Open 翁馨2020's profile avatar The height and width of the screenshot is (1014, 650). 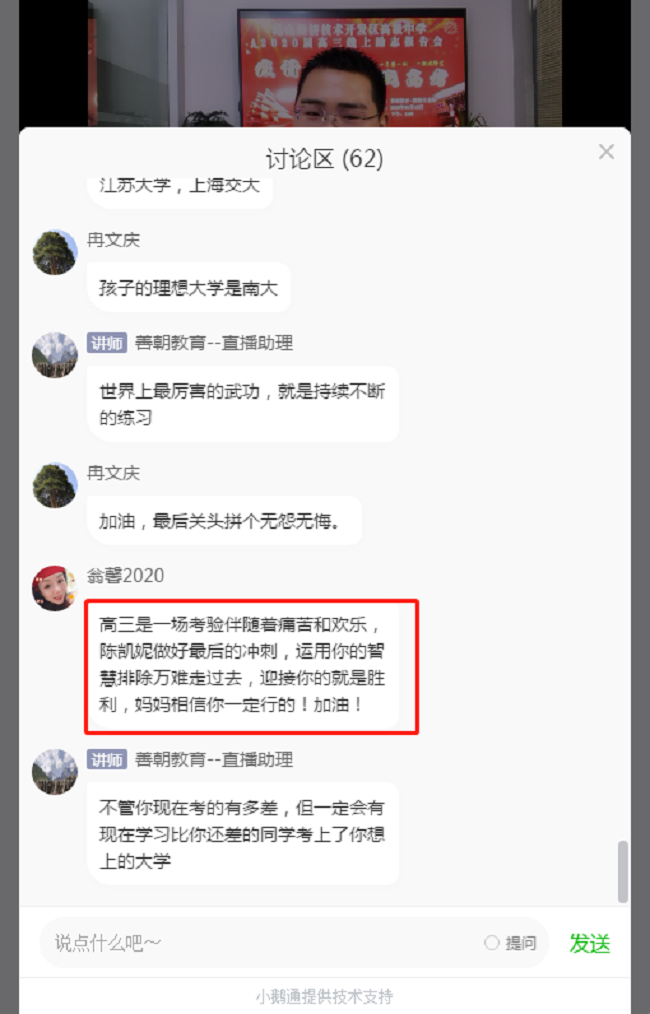point(55,588)
